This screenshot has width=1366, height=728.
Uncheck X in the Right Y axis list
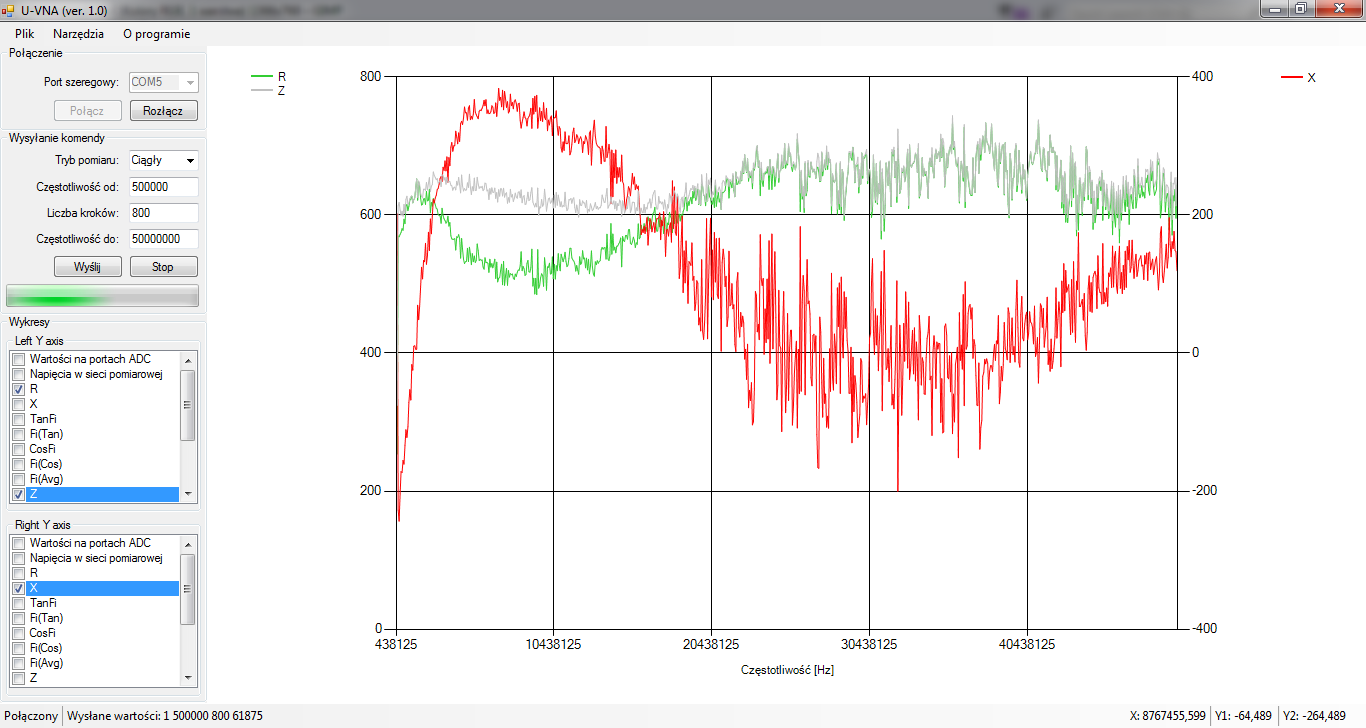pyautogui.click(x=19, y=588)
